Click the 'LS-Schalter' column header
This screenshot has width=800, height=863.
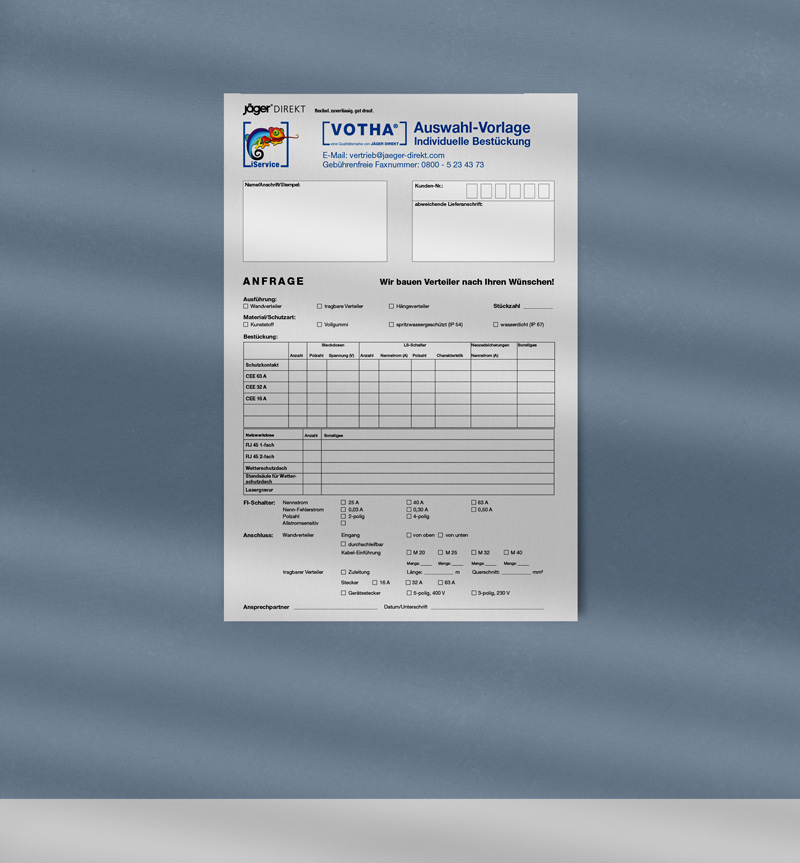coord(415,345)
